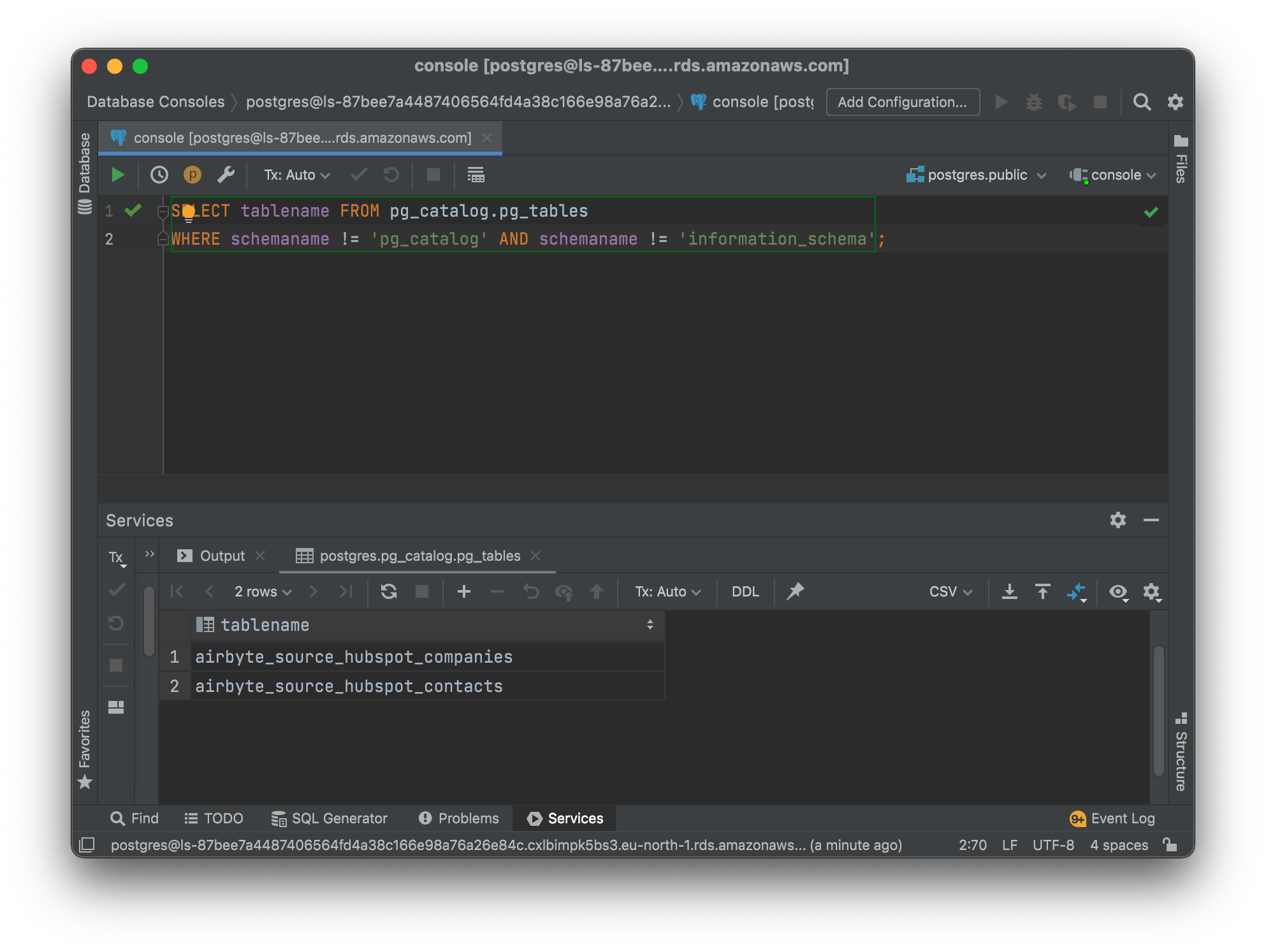Run the query with the green Execute arrow
1266x952 pixels.
[117, 175]
